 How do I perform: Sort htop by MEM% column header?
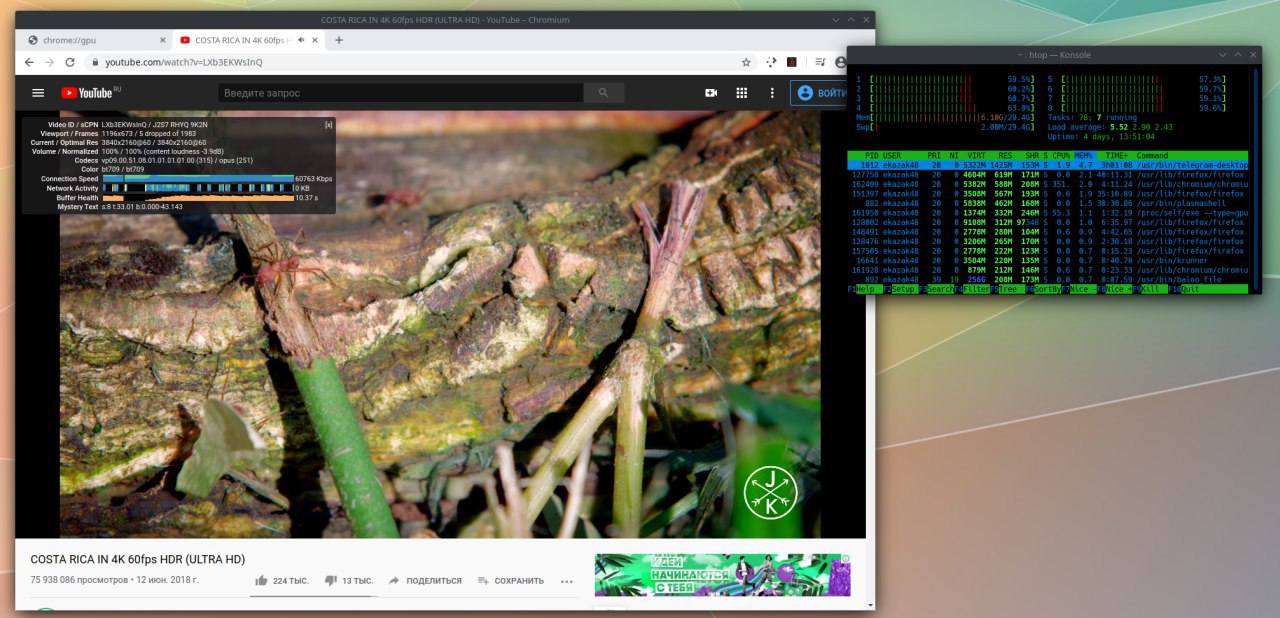1085,156
